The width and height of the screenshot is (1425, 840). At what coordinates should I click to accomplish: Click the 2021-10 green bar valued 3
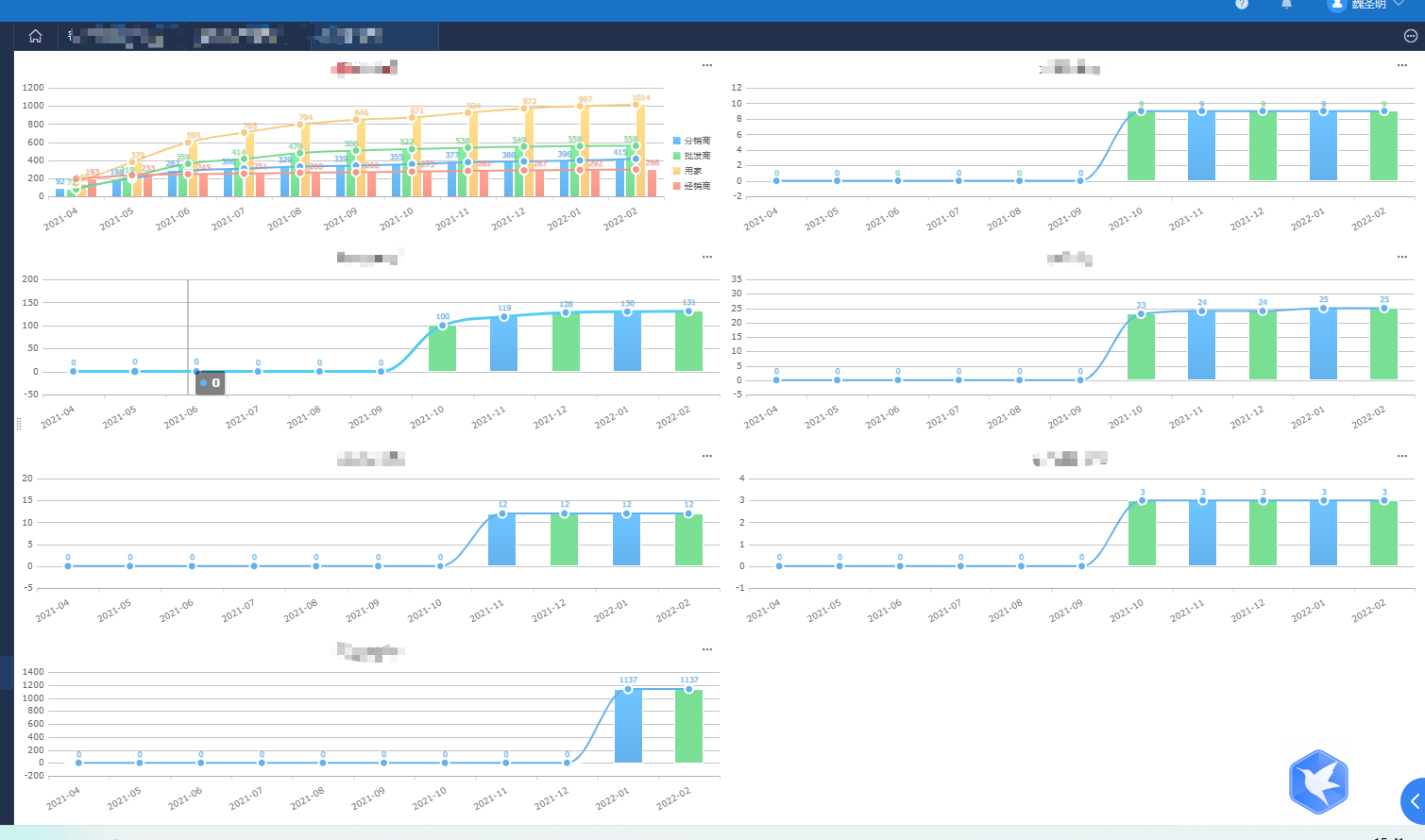pos(1142,533)
